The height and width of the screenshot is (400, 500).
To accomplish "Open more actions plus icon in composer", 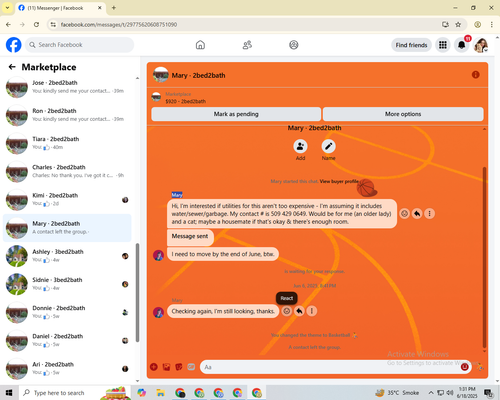I will coord(154,367).
